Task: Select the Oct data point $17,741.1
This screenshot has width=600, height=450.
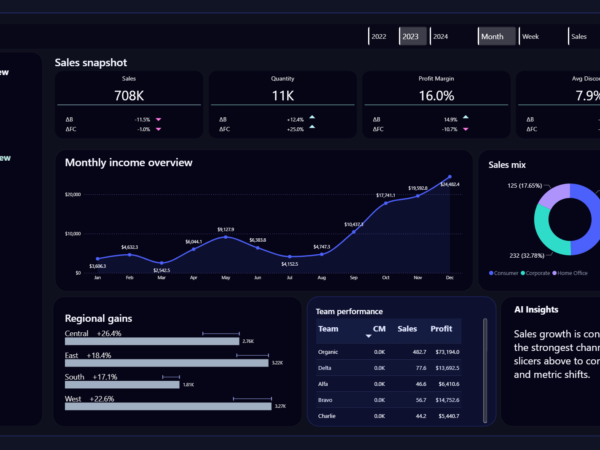Action: (x=386, y=203)
